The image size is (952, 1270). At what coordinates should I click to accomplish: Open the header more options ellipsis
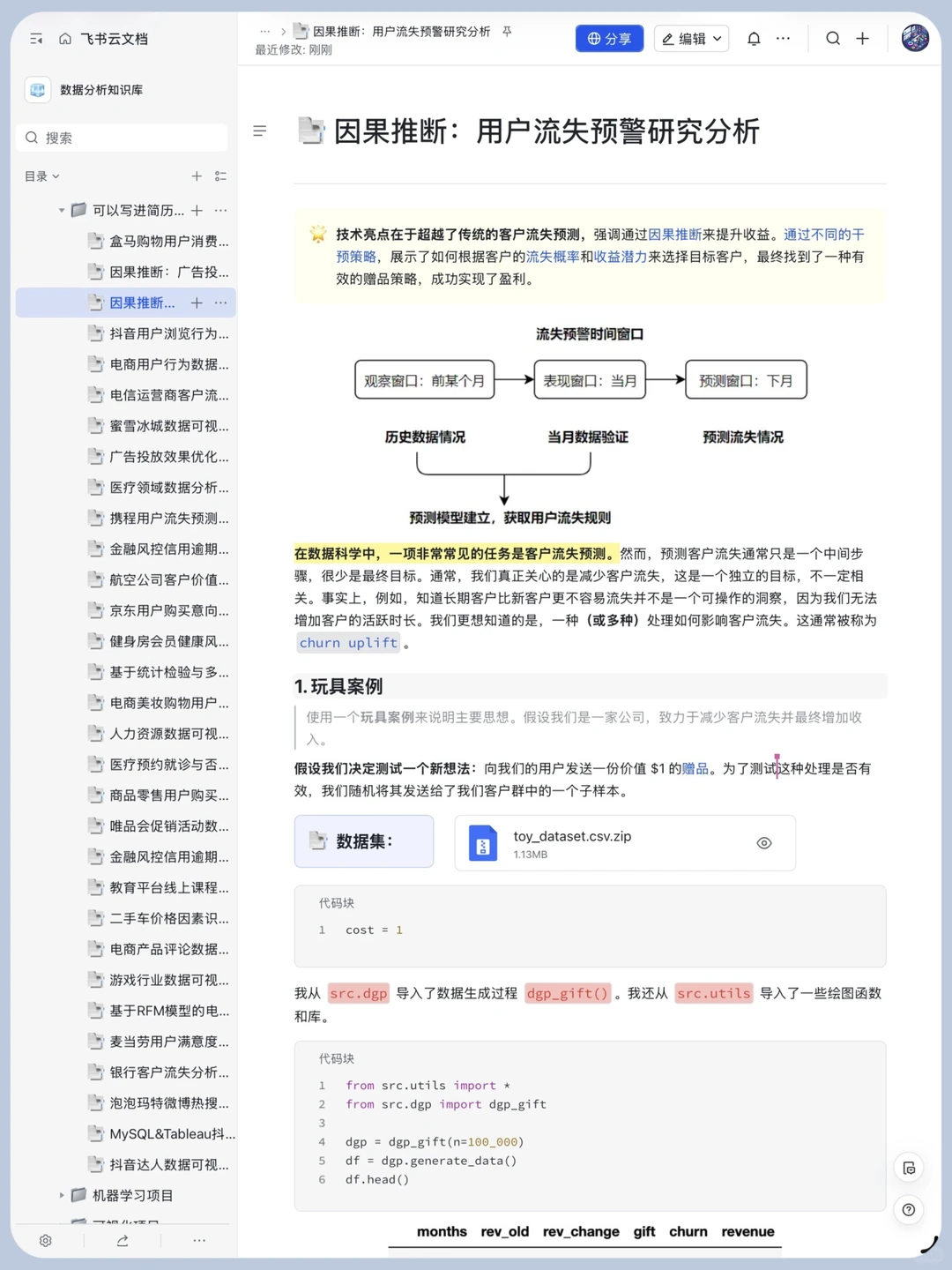(783, 39)
